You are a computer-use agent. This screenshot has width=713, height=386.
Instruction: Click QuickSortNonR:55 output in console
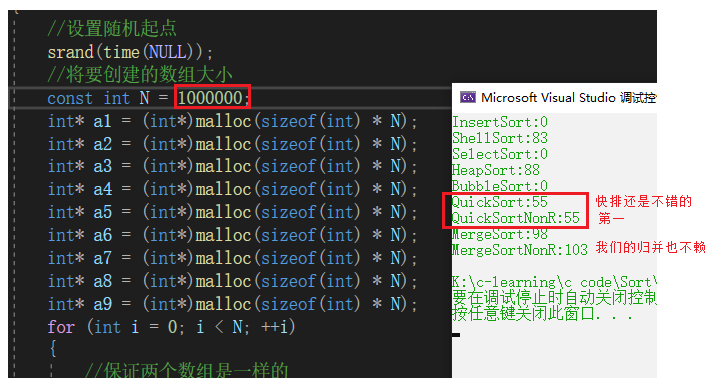click(x=516, y=218)
